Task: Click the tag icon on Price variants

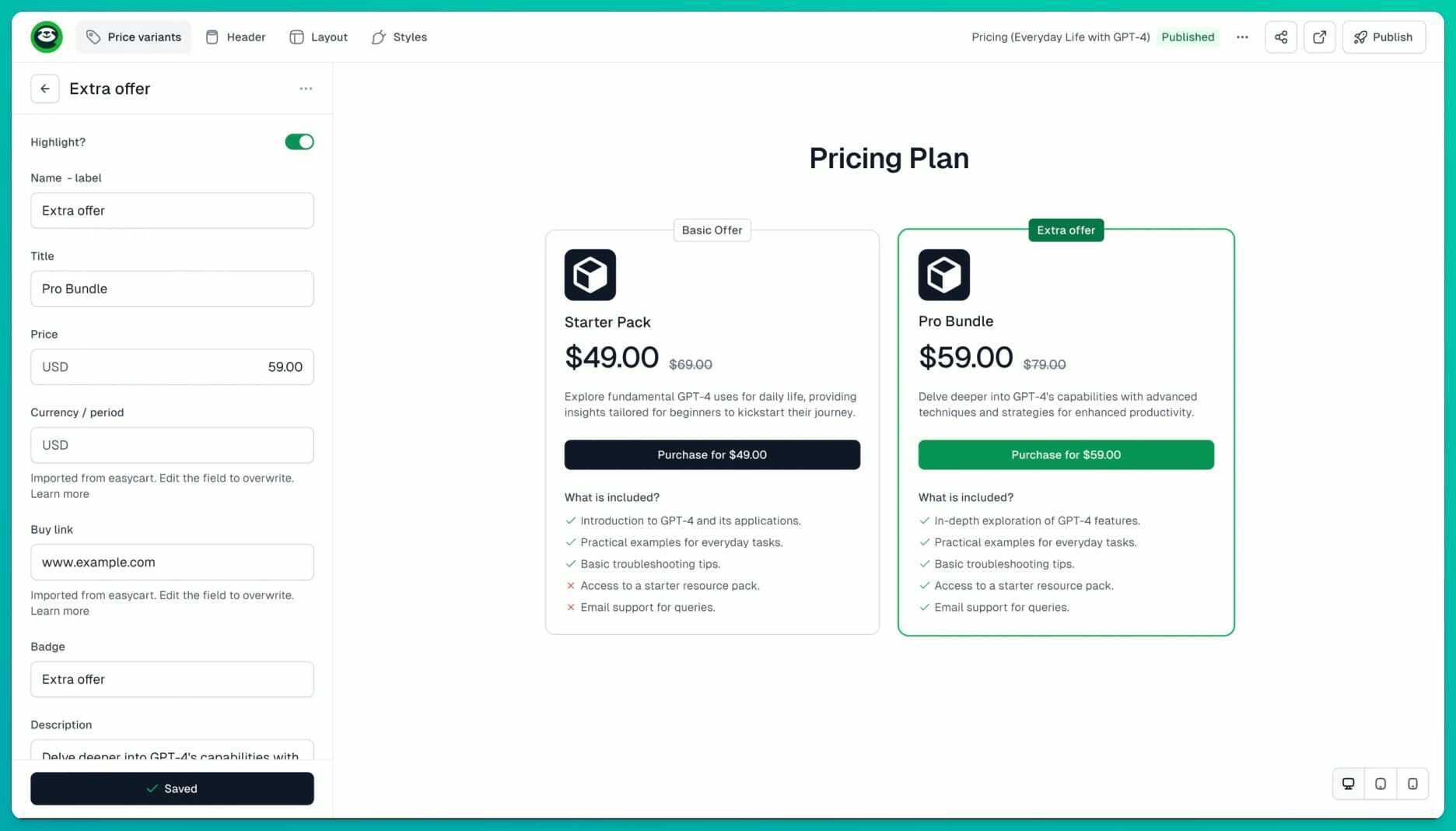Action: pos(93,37)
